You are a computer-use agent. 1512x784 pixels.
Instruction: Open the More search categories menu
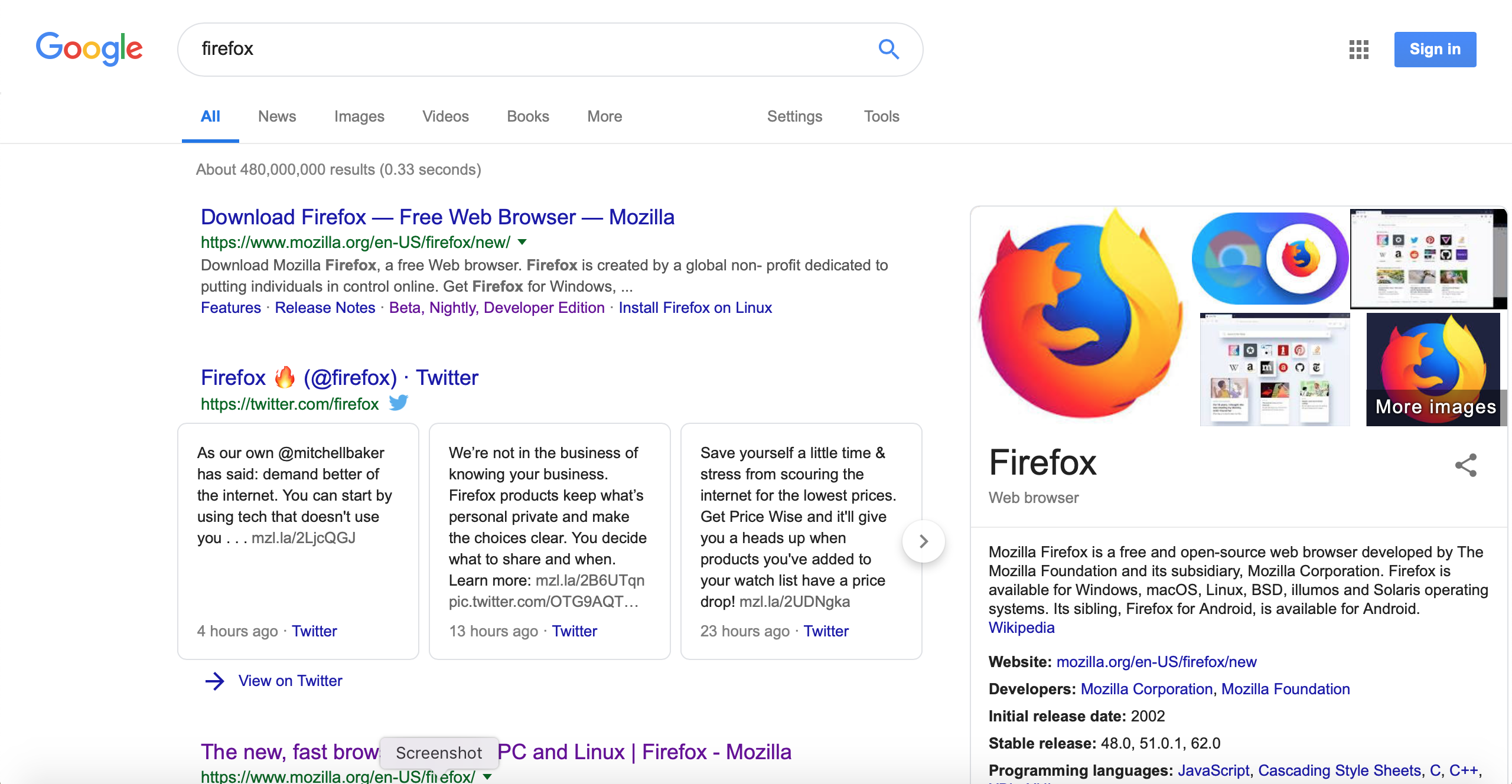(x=604, y=116)
